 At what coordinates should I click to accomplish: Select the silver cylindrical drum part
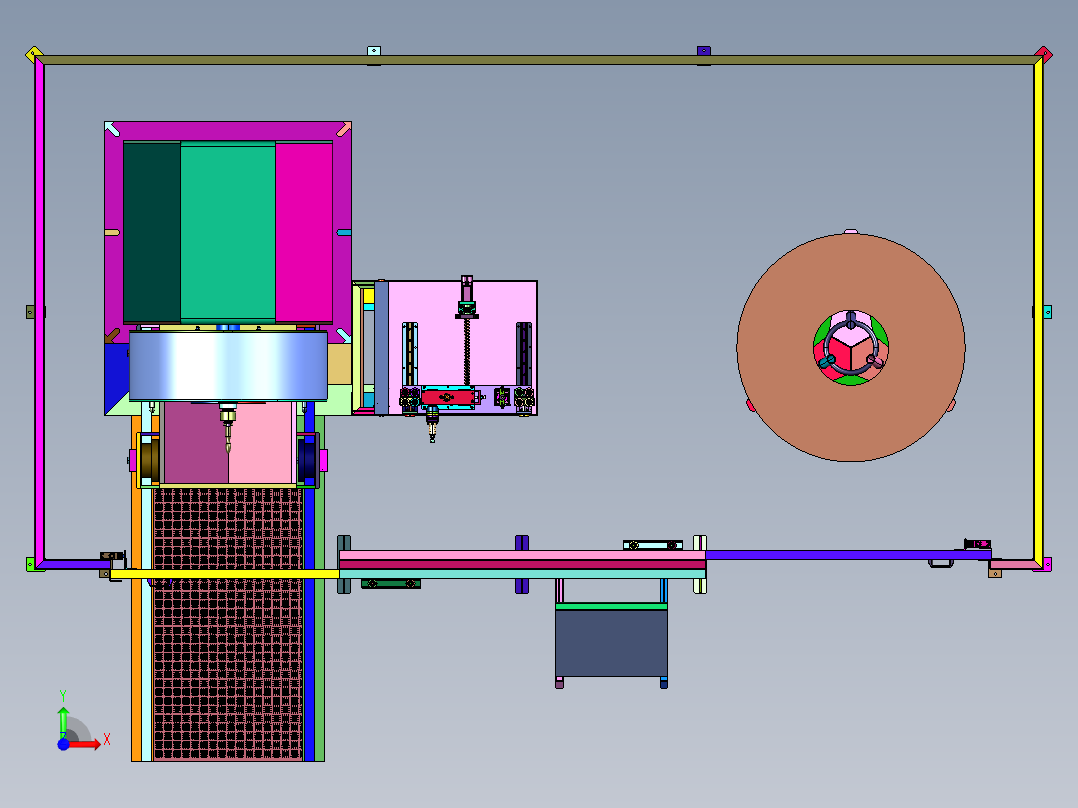point(228,365)
